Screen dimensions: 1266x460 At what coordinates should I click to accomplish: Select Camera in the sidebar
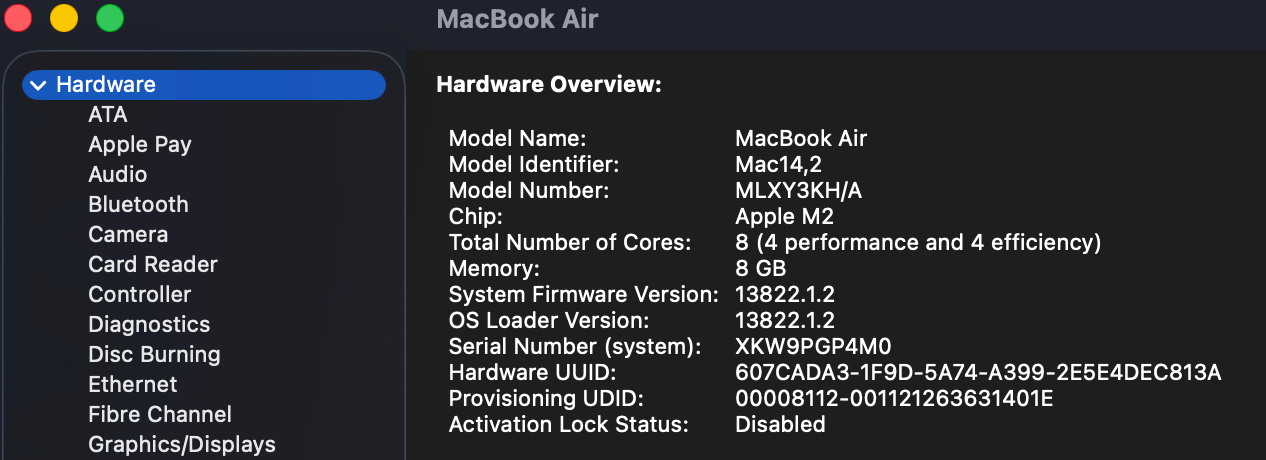click(128, 235)
